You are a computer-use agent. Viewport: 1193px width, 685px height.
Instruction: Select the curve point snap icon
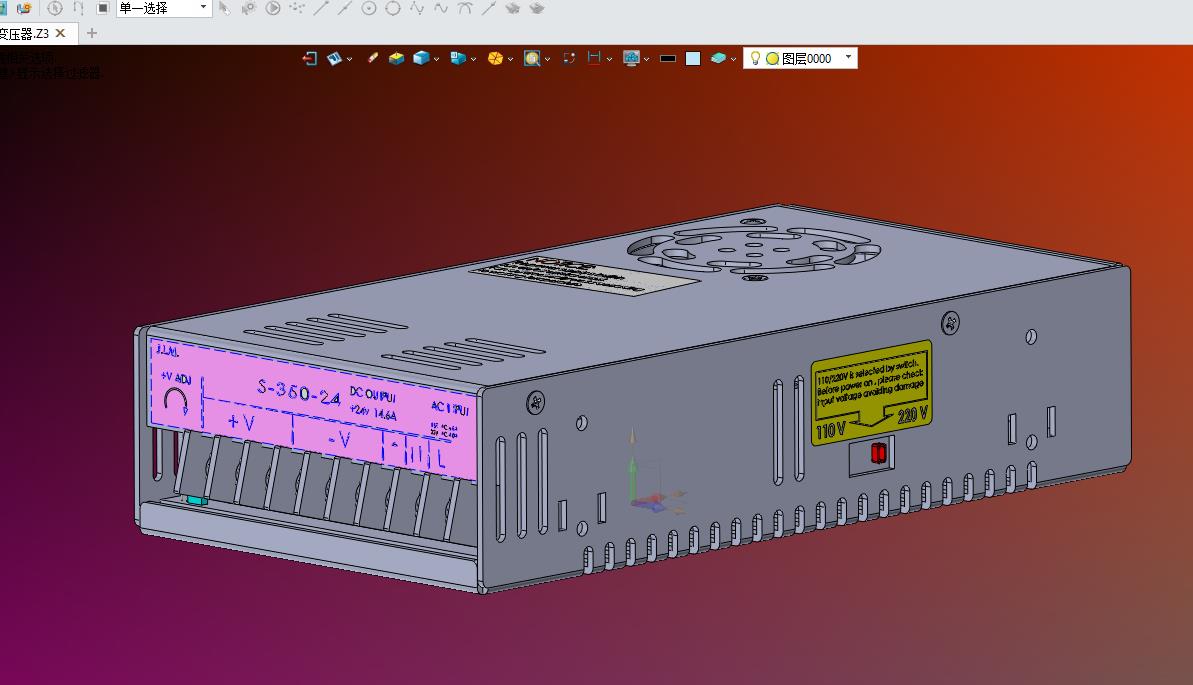pyautogui.click(x=417, y=8)
